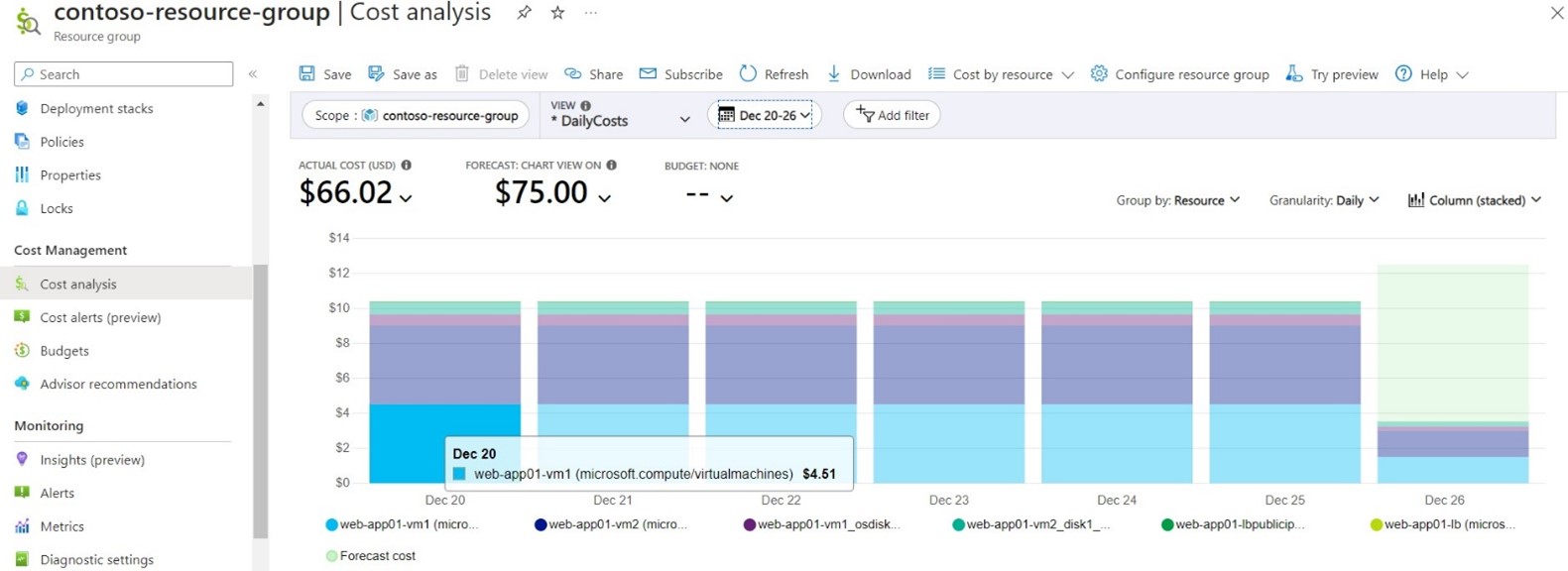Mark view as favorite with star
This screenshot has width=1568, height=571.
click(557, 13)
